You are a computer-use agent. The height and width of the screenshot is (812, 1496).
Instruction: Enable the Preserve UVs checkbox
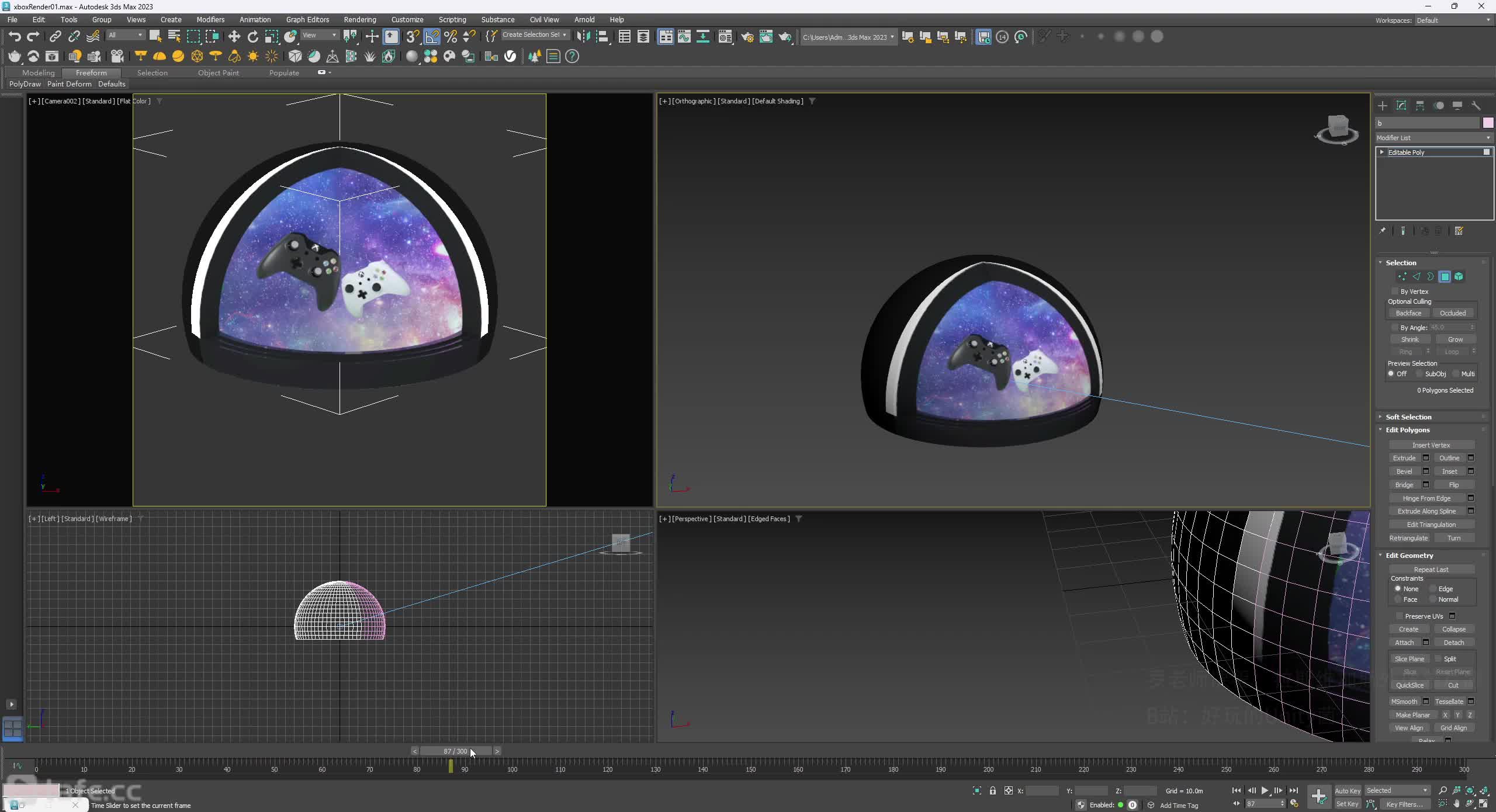[x=1400, y=616]
